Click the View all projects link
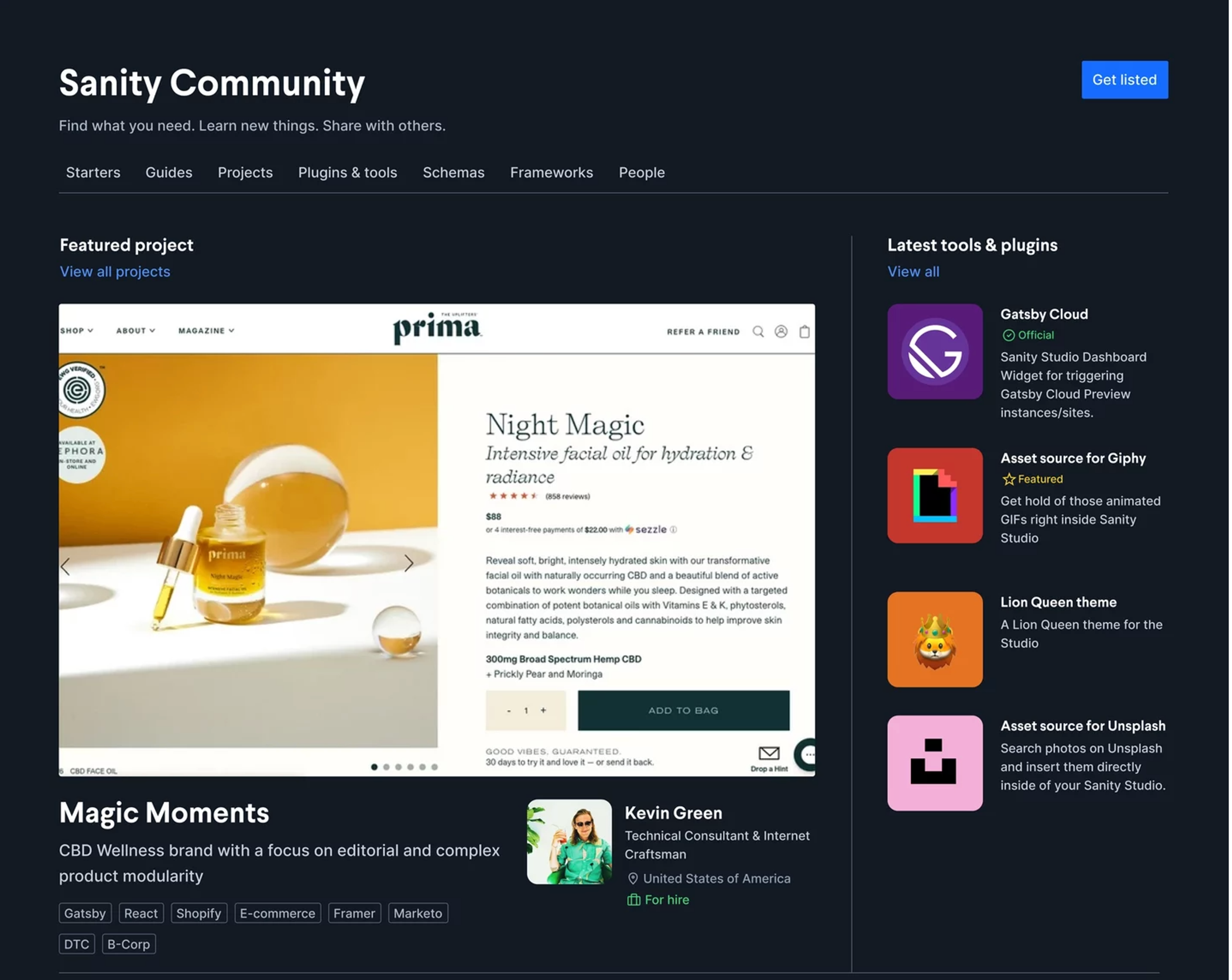Screen dimensions: 1232x980 115,272
